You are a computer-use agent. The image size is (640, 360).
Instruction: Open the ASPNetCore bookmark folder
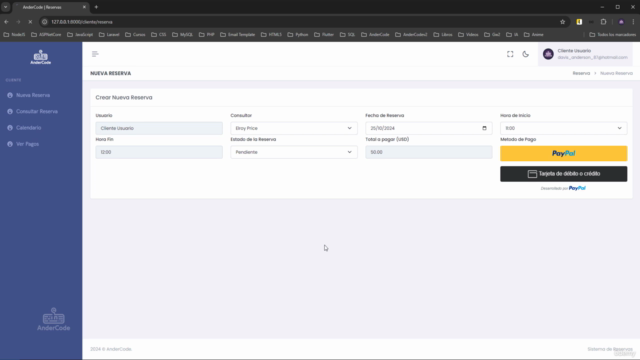tap(46, 35)
